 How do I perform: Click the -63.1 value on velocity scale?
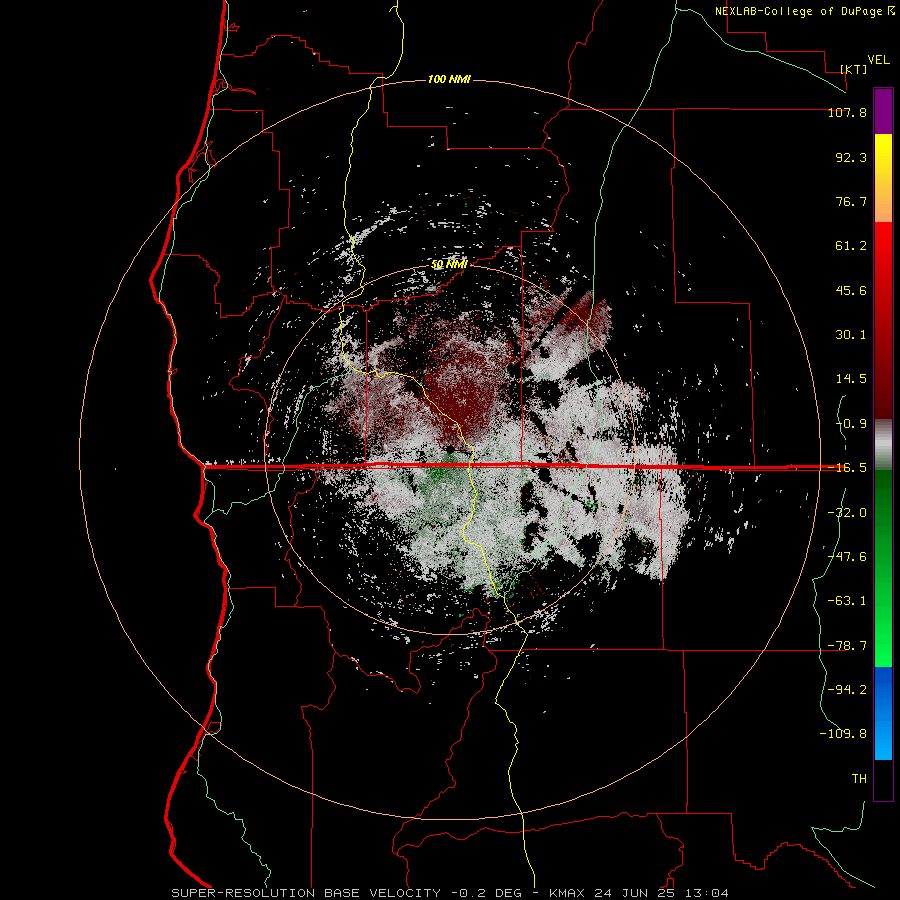(x=847, y=601)
